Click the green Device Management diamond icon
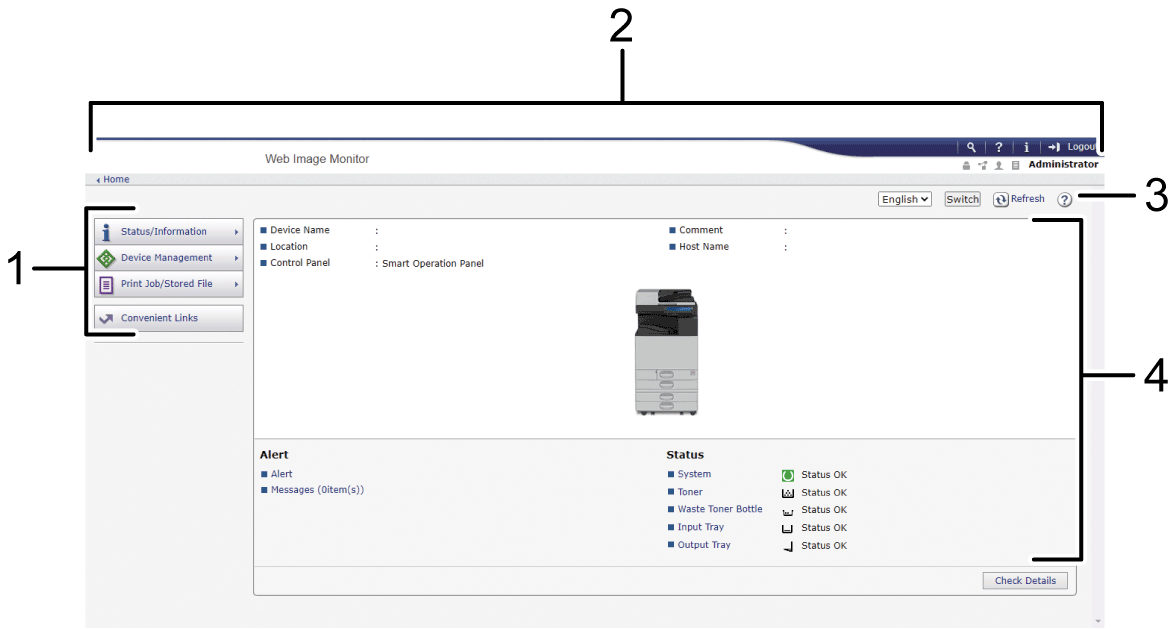1172x629 pixels. (x=107, y=258)
